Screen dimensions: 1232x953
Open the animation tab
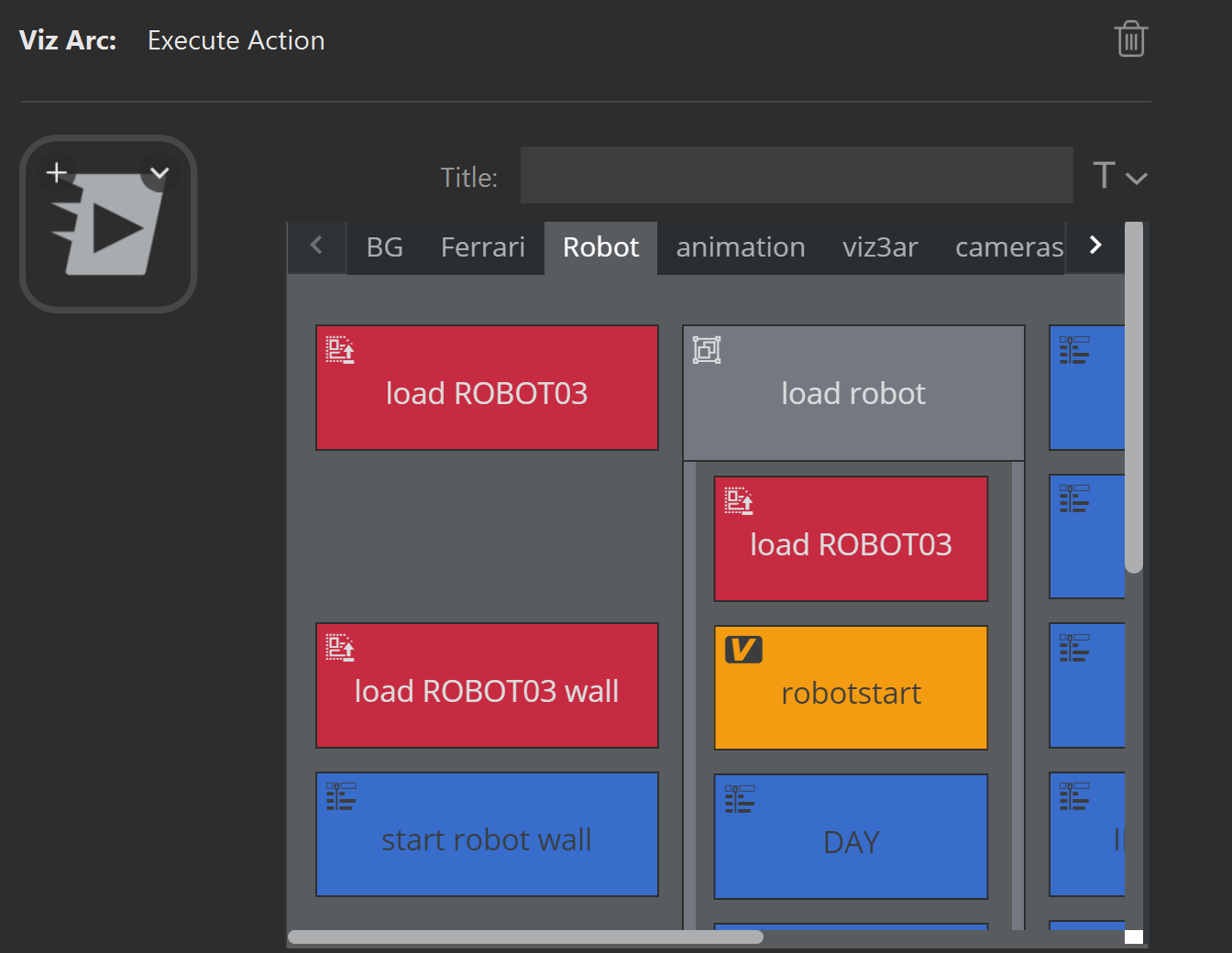tap(741, 247)
